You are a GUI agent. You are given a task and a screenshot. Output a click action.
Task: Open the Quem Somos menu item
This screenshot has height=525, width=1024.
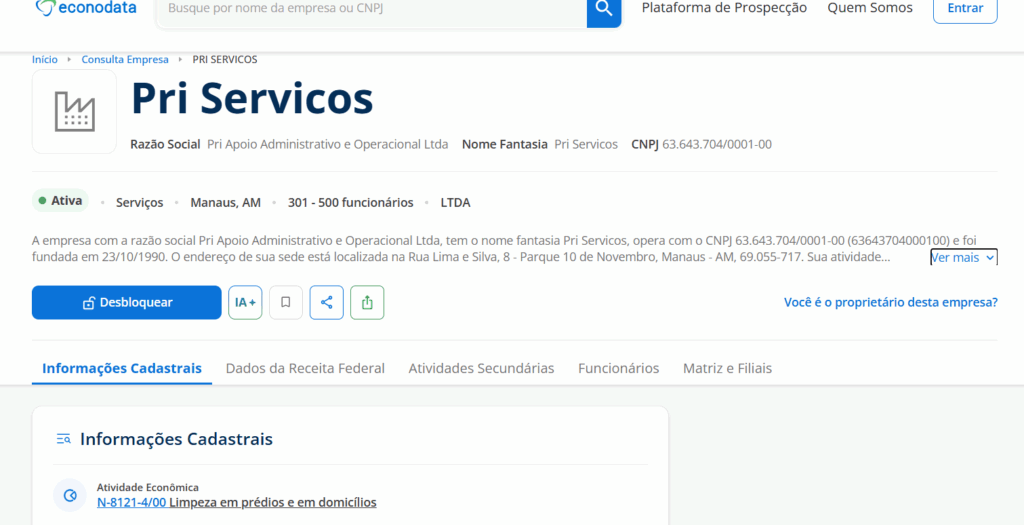pyautogui.click(x=869, y=8)
